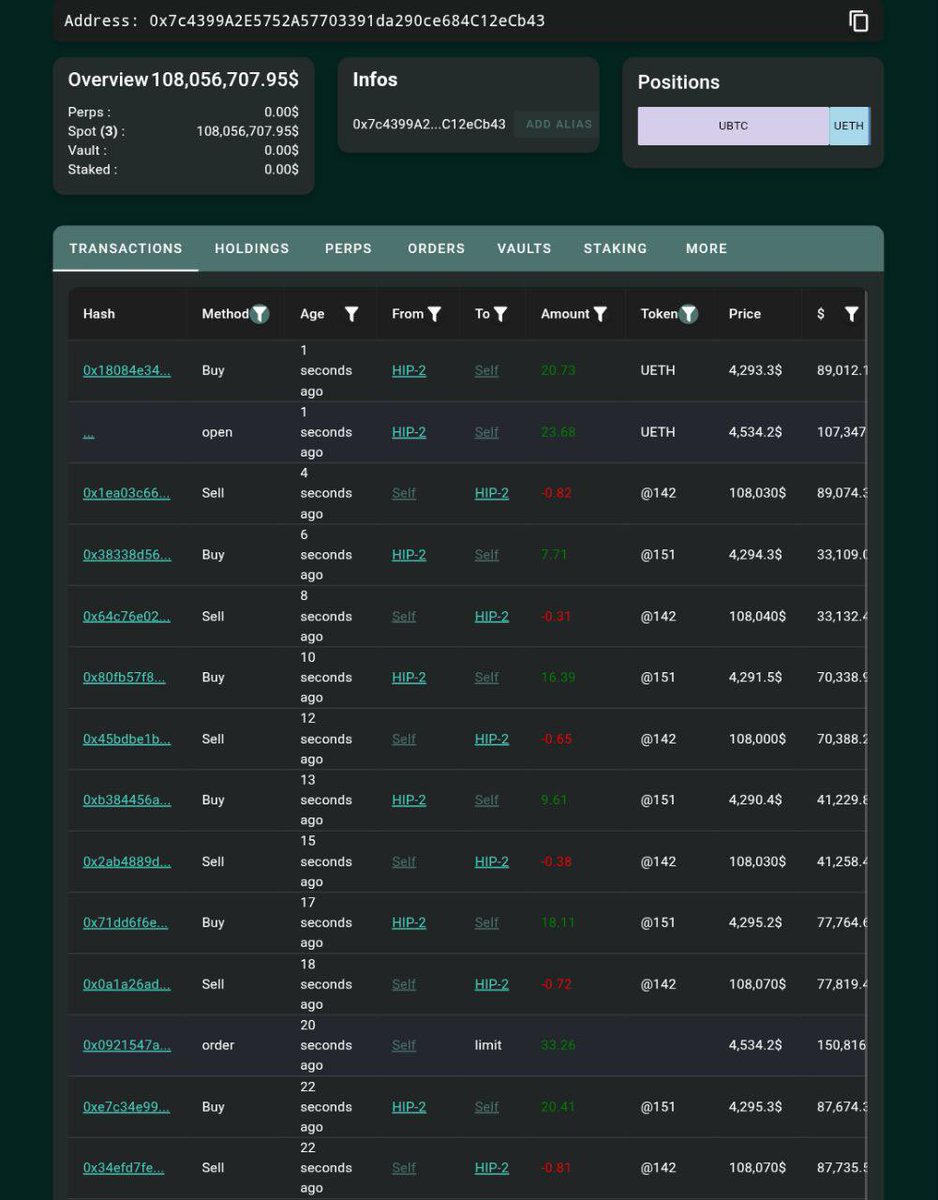The height and width of the screenshot is (1200, 938).
Task: Open transaction hash 0x45bdbe1b...
Action: coord(127,739)
